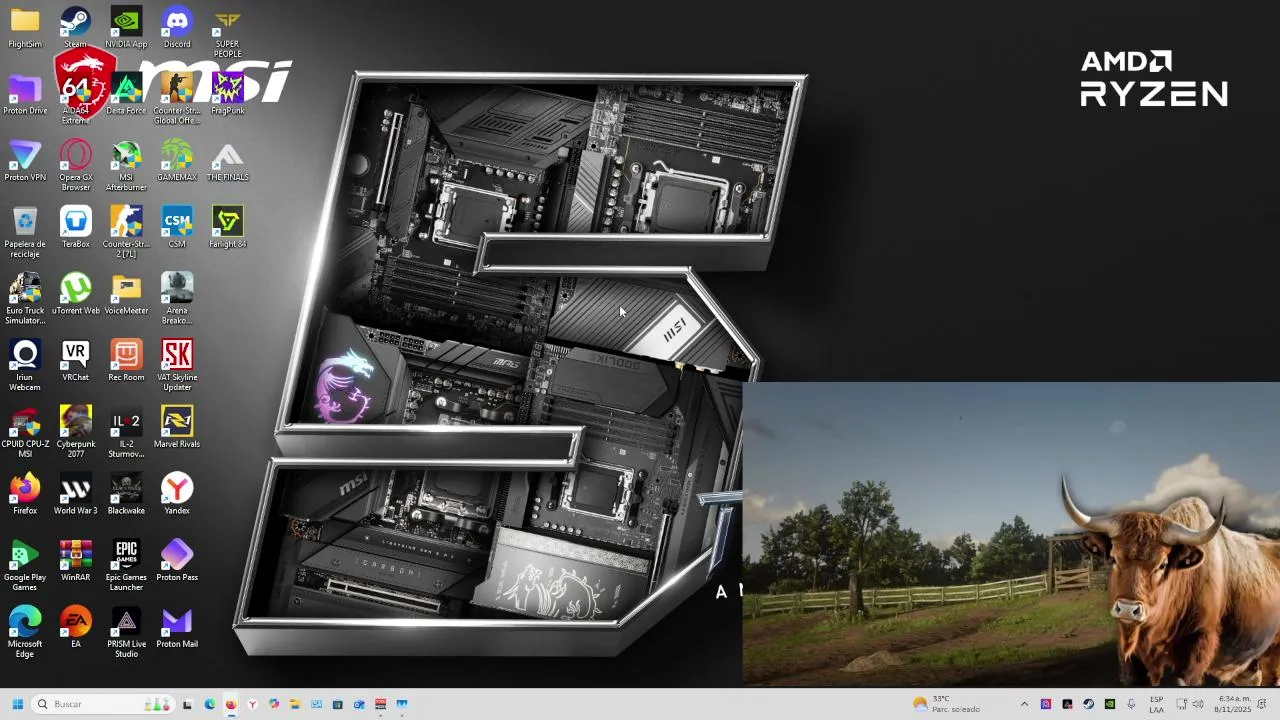1280x720 pixels.
Task: Open the GAMEMAX desktop shortcut
Action: (177, 162)
